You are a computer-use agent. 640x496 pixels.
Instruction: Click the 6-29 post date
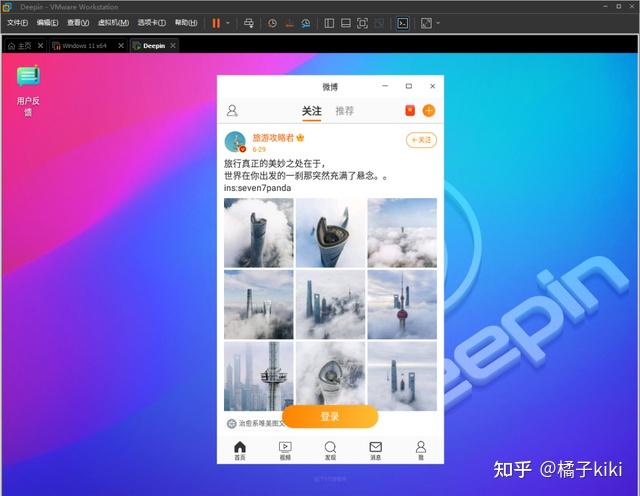[x=259, y=149]
